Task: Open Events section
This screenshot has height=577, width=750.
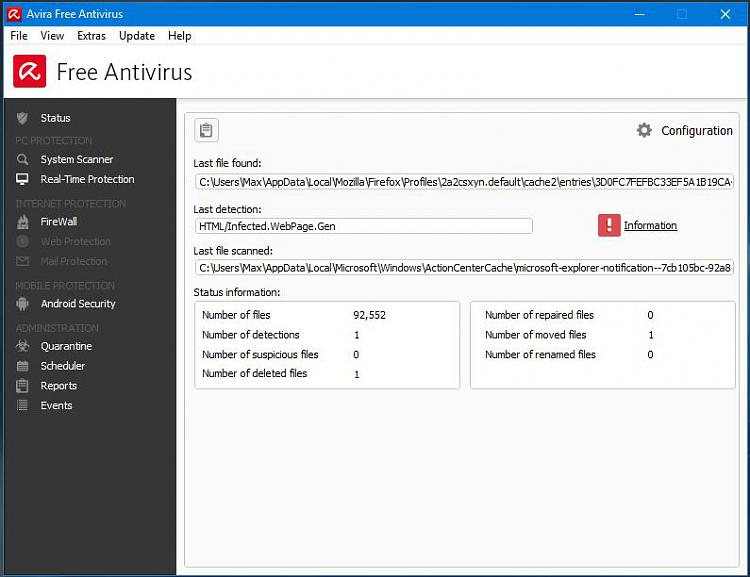Action: (x=56, y=405)
